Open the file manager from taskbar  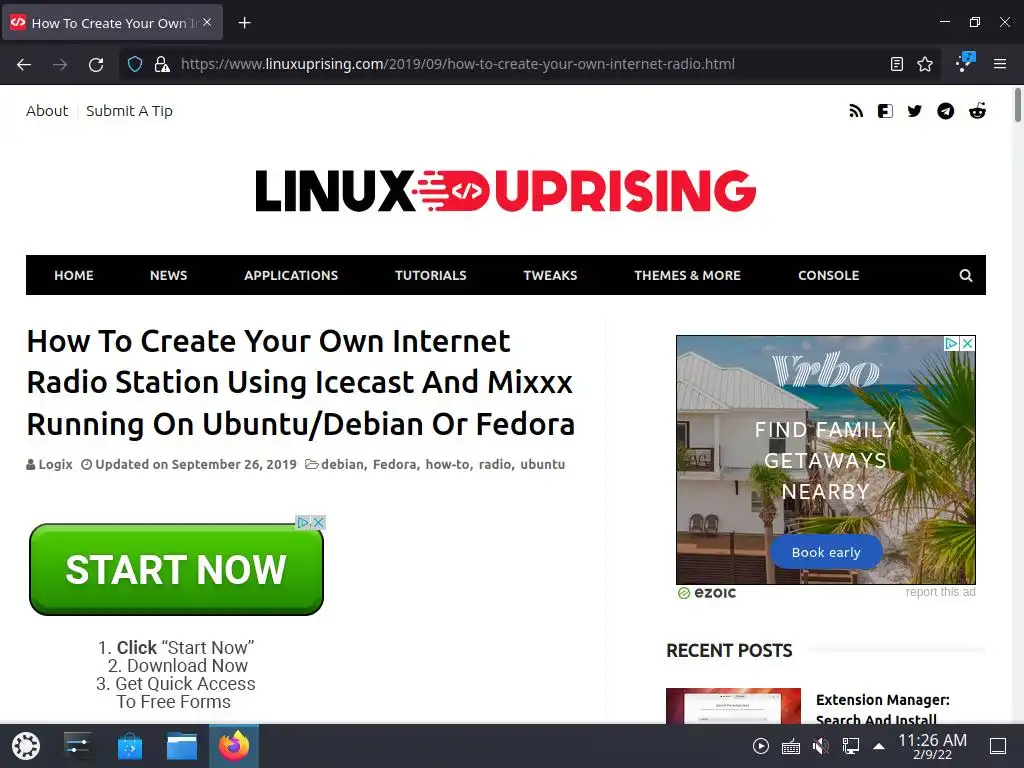click(182, 746)
